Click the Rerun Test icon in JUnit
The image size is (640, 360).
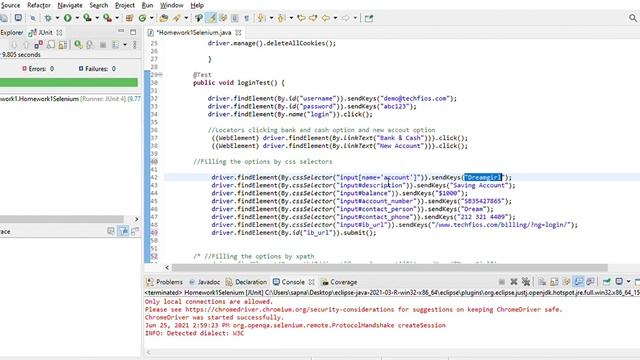tap(78, 44)
